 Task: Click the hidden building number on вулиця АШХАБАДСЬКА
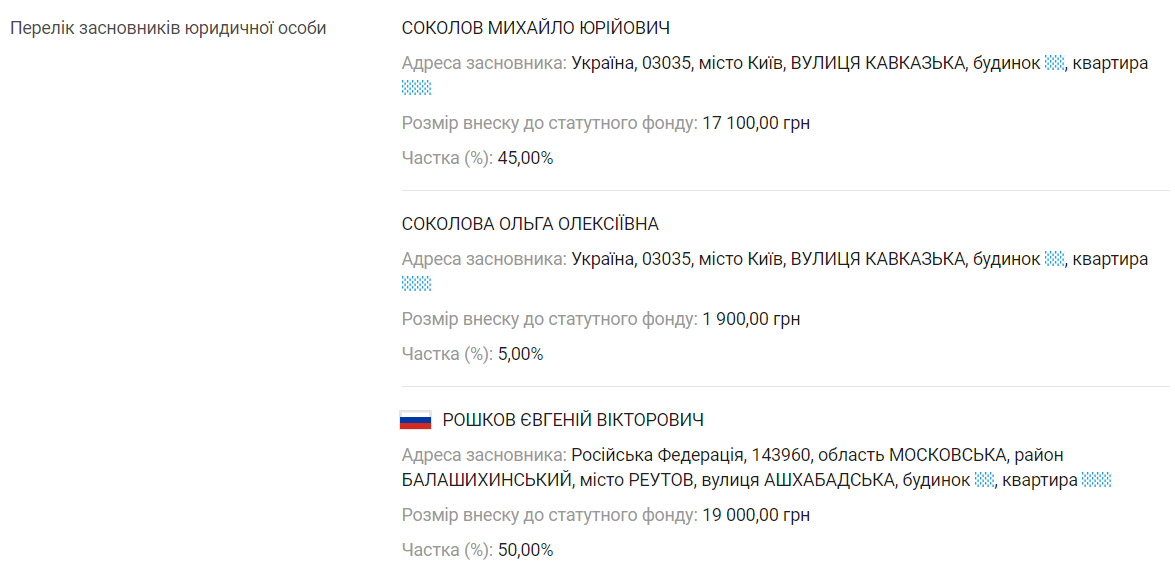pyautogui.click(x=984, y=480)
